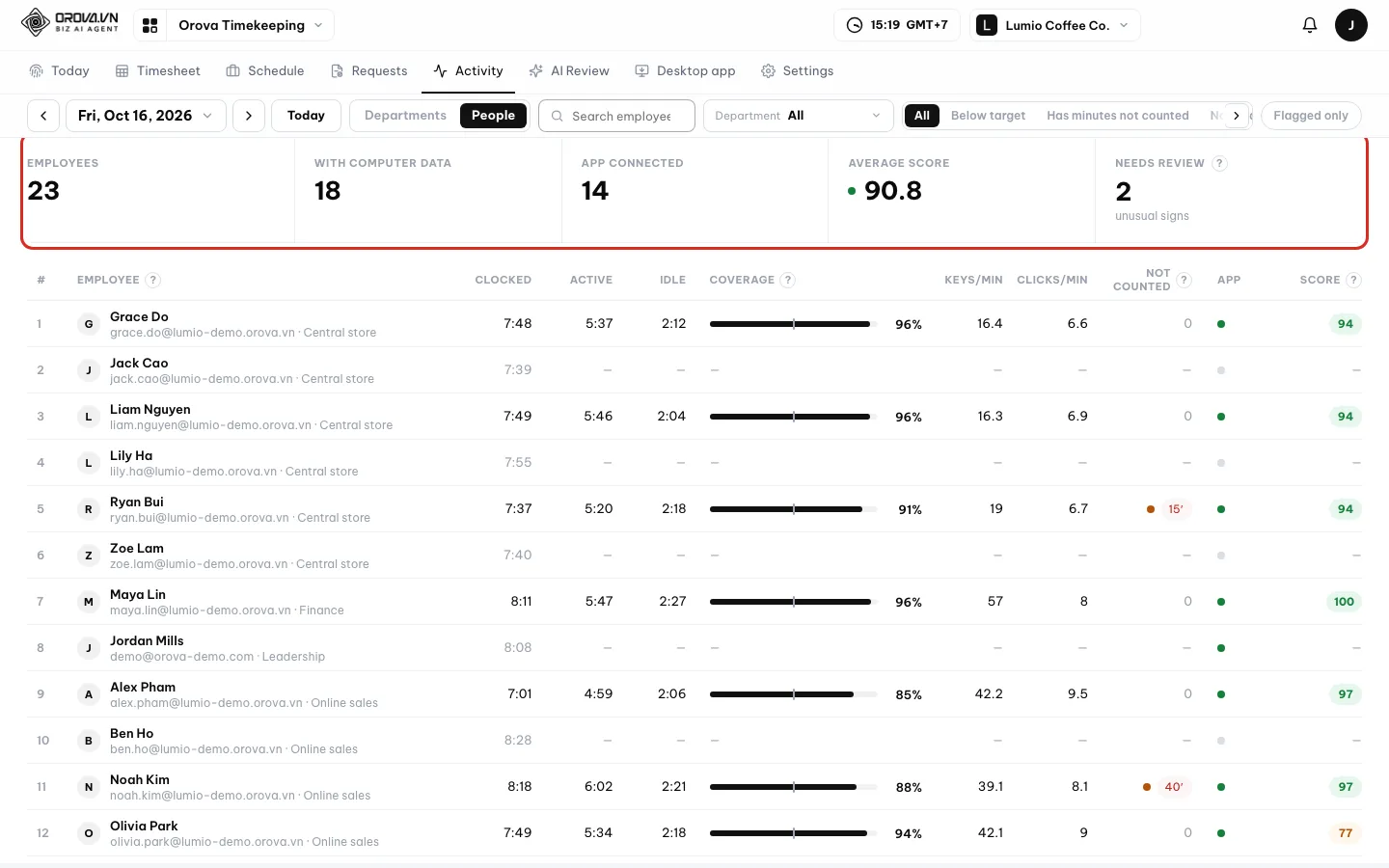Open Not Counted column help icon
This screenshot has width=1389, height=868.
1185,280
